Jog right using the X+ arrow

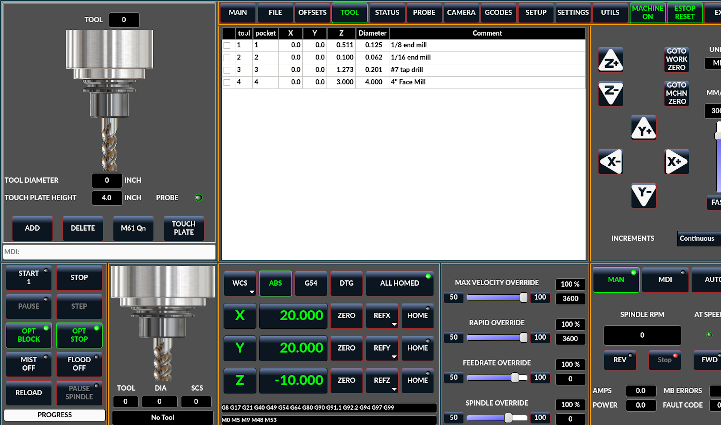677,162
